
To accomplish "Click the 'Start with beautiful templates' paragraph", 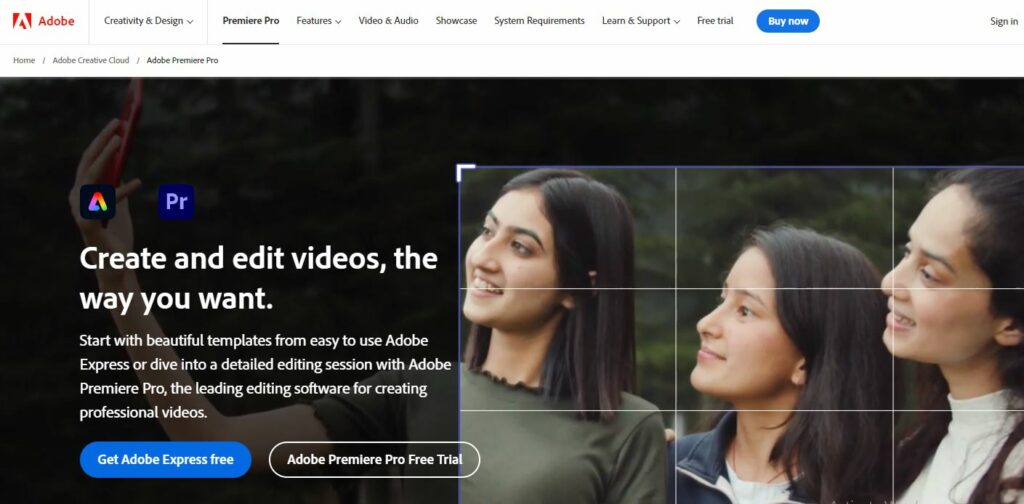I will pos(265,377).
